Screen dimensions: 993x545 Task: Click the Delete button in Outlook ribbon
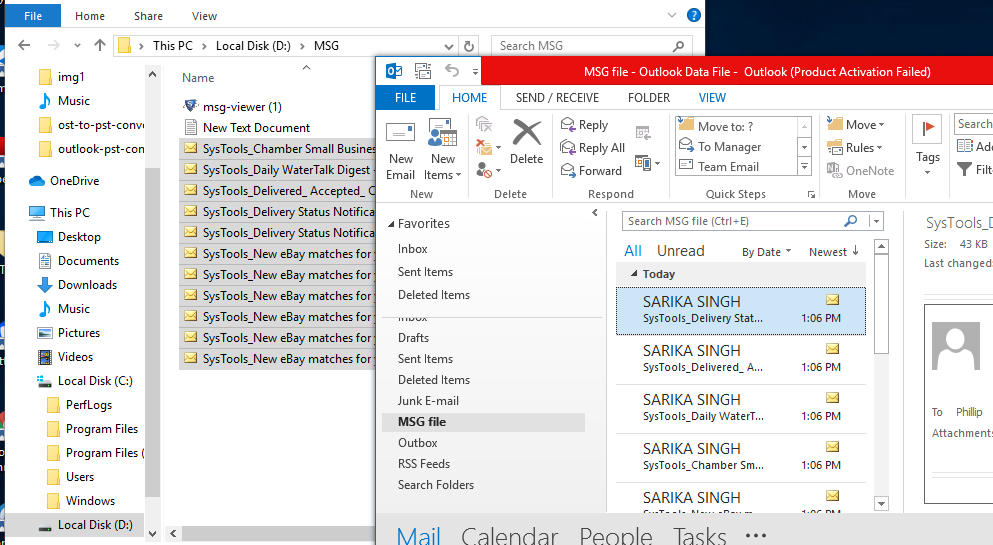(x=527, y=143)
